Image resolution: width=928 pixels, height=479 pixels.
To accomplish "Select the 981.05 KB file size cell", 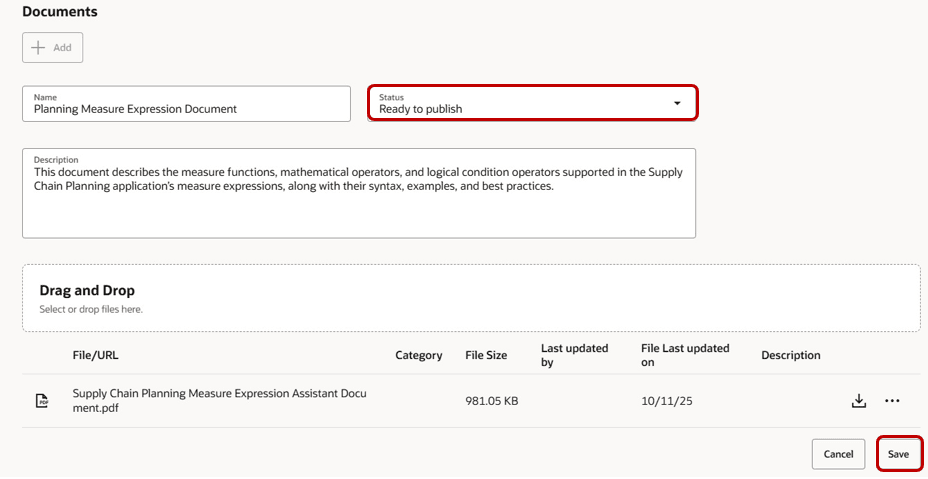I will (x=491, y=401).
